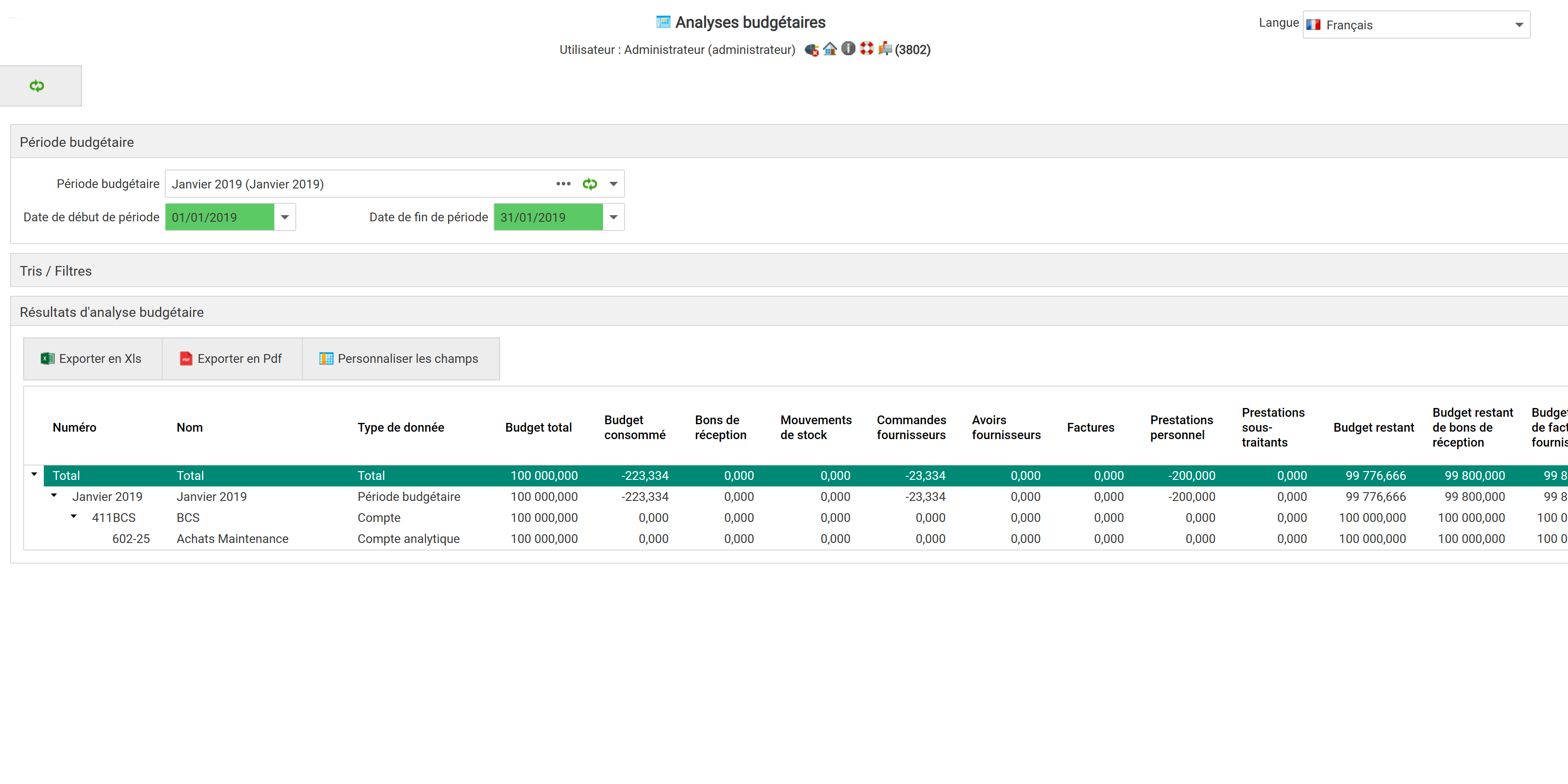
Task: Click the grid icon on Personnaliser les champs
Action: tap(326, 358)
